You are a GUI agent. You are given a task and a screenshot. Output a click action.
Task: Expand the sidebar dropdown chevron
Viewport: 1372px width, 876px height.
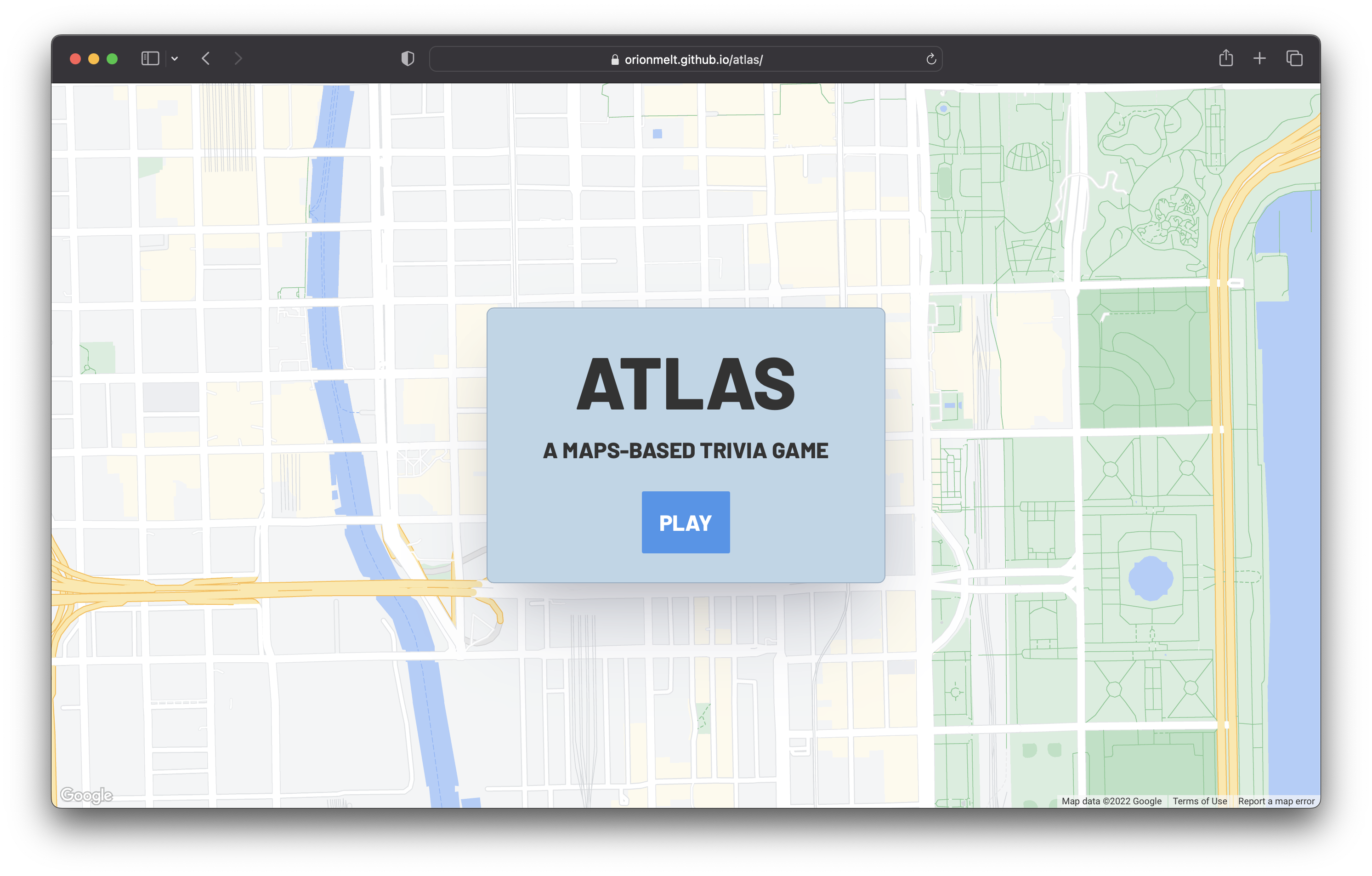tap(175, 59)
